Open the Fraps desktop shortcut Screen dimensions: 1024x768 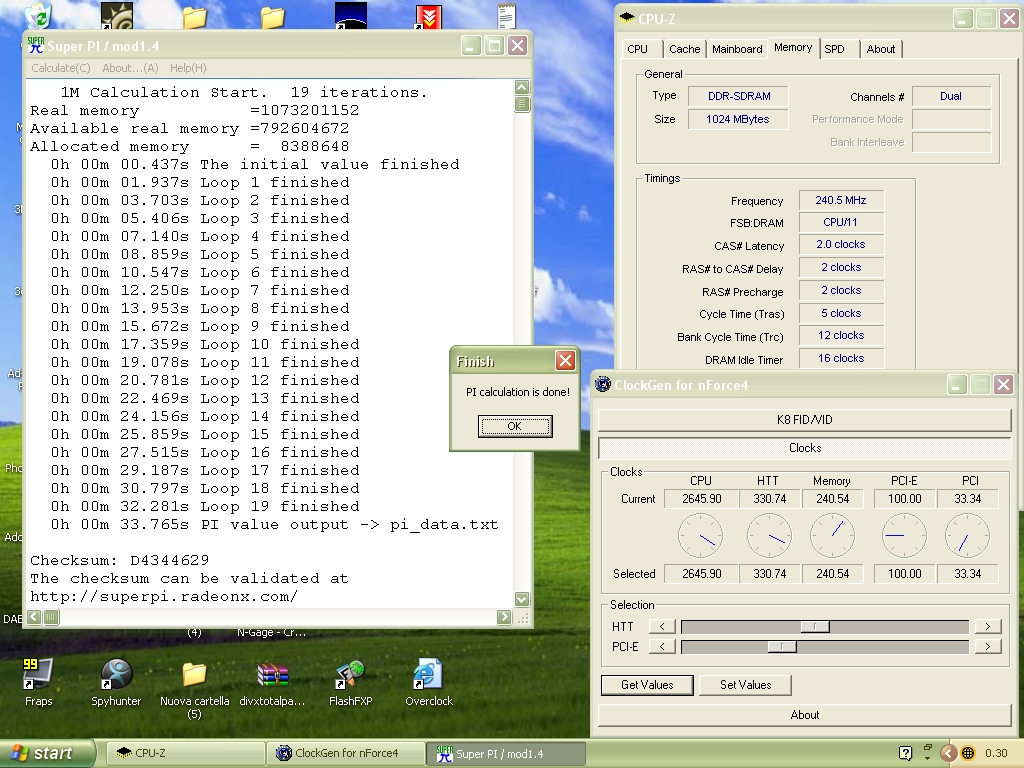pos(38,682)
